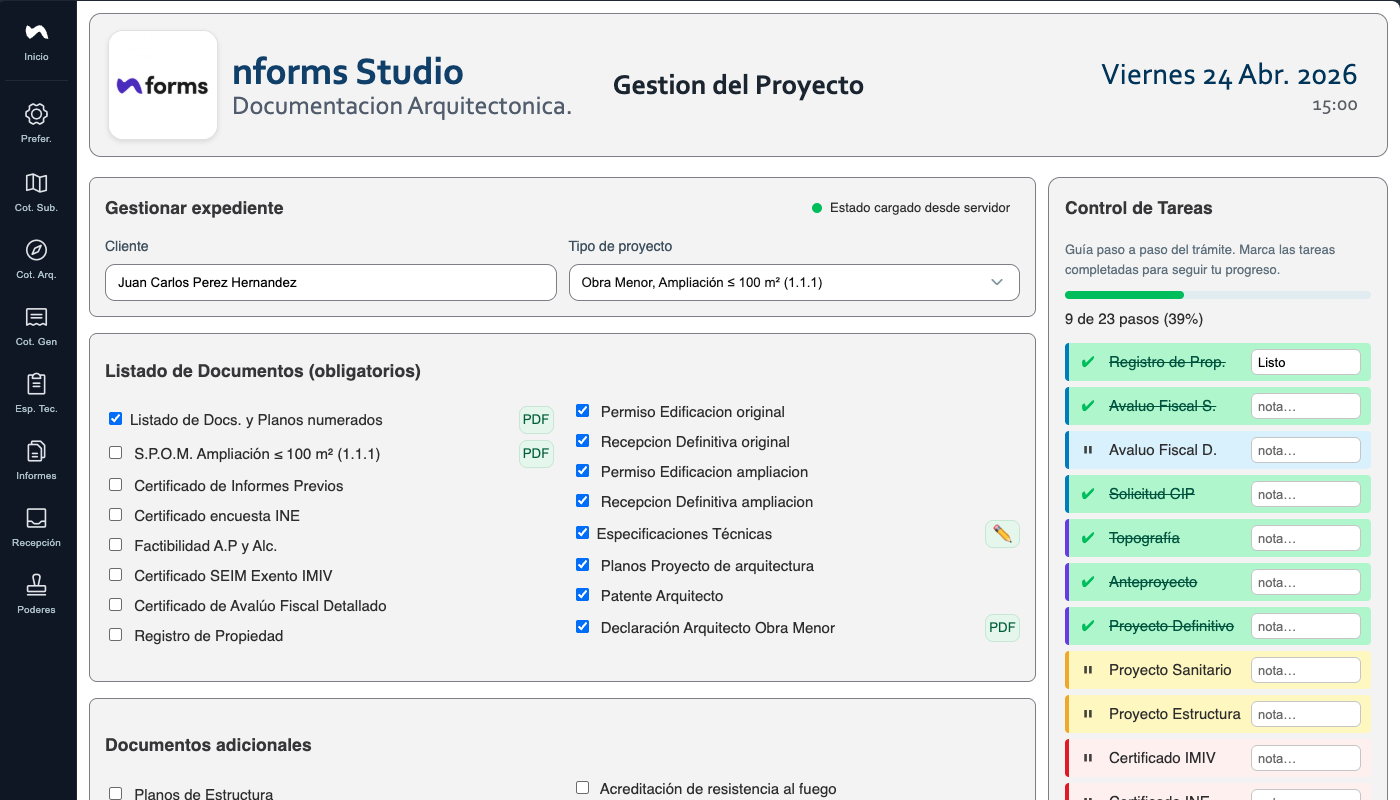Open Recepción inbox icon
Image resolution: width=1400 pixels, height=800 pixels.
(x=36, y=518)
